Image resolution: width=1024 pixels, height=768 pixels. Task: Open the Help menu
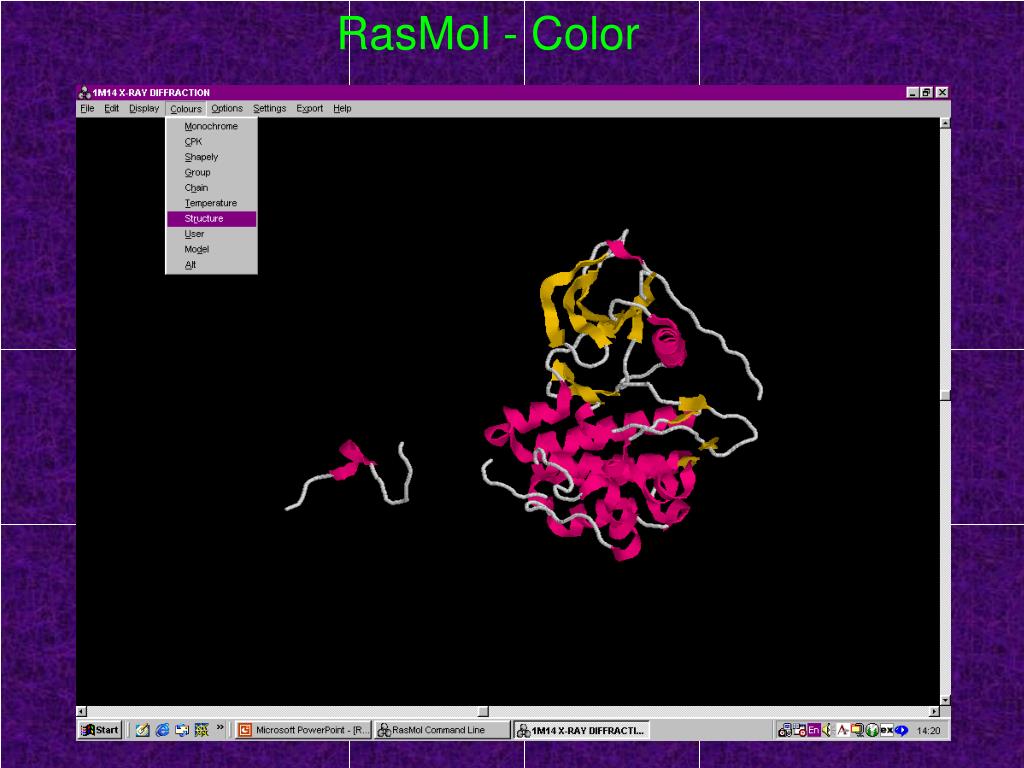[342, 108]
